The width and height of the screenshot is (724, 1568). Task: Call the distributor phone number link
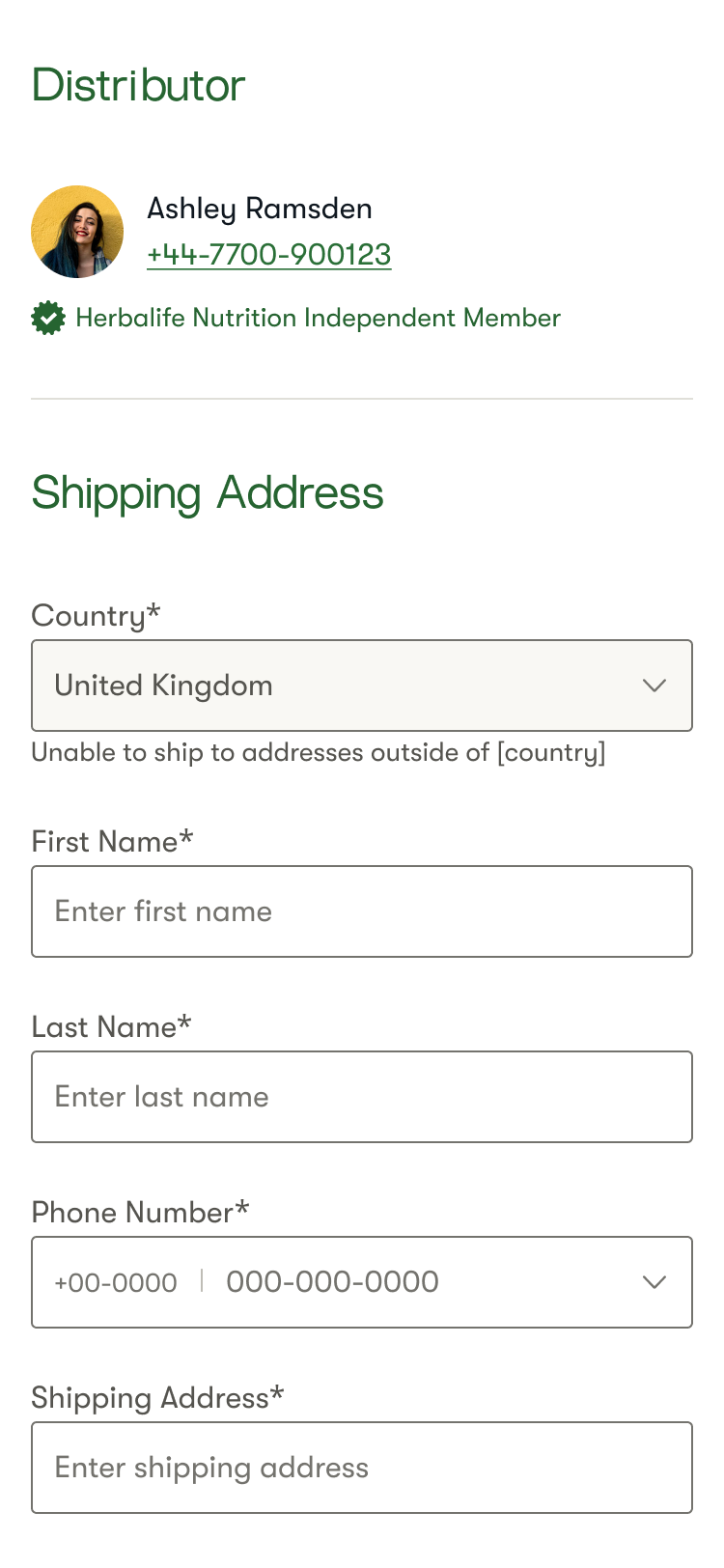tap(269, 254)
